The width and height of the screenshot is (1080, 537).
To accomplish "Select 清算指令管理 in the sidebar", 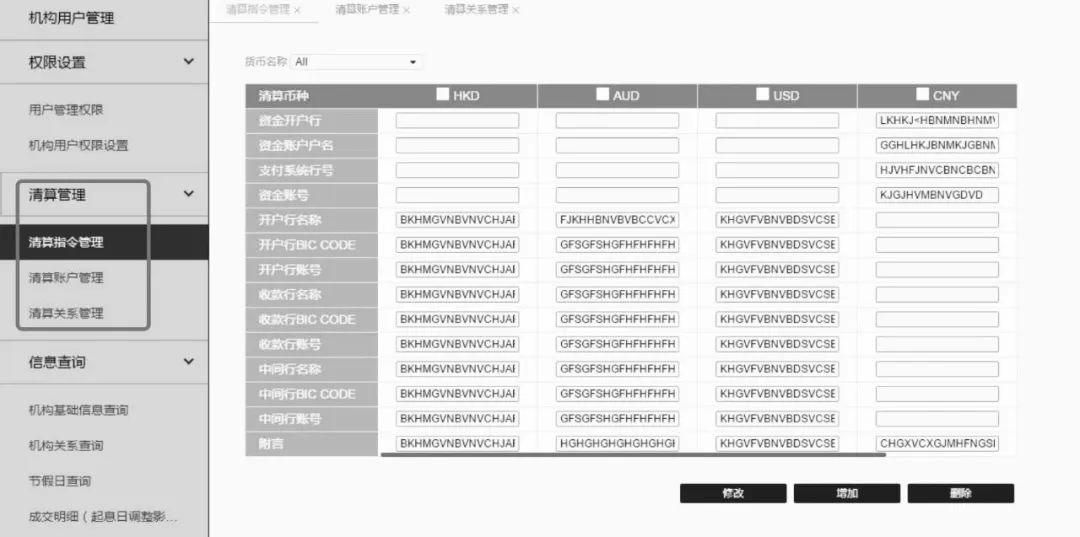I will coord(104,242).
